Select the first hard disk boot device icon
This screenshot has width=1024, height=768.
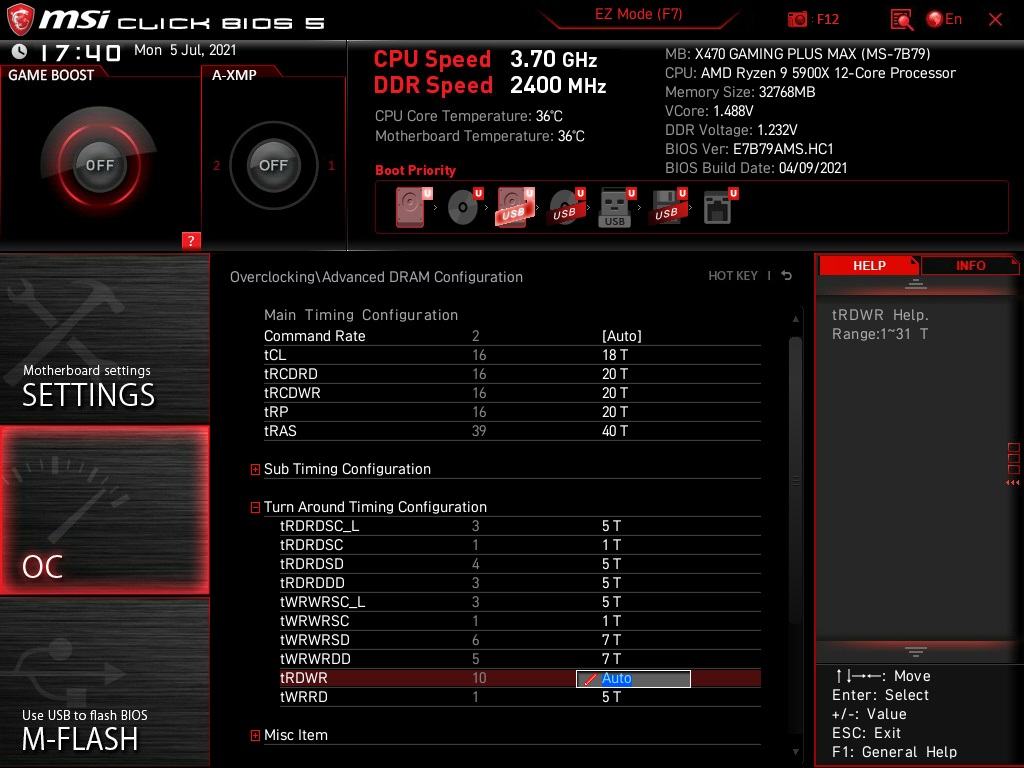413,207
